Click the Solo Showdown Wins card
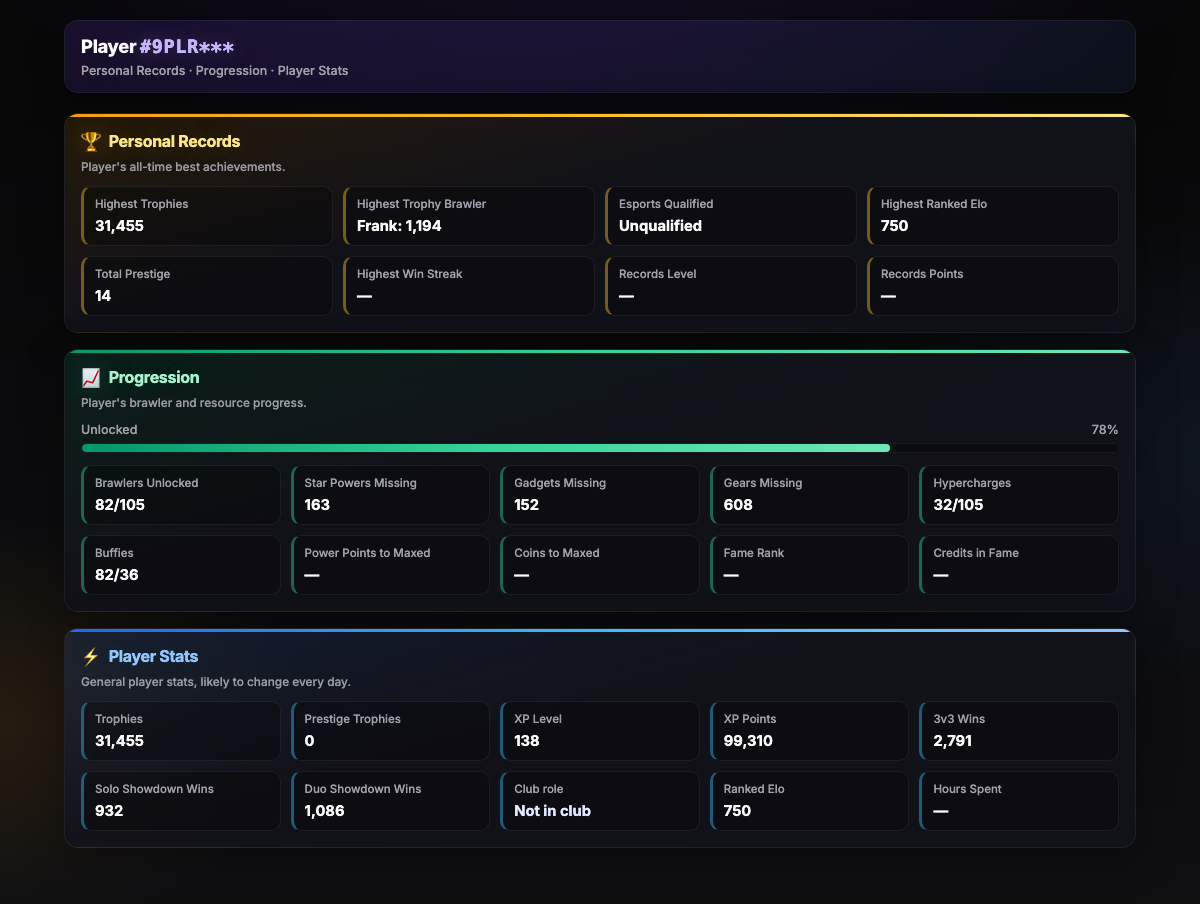 181,801
